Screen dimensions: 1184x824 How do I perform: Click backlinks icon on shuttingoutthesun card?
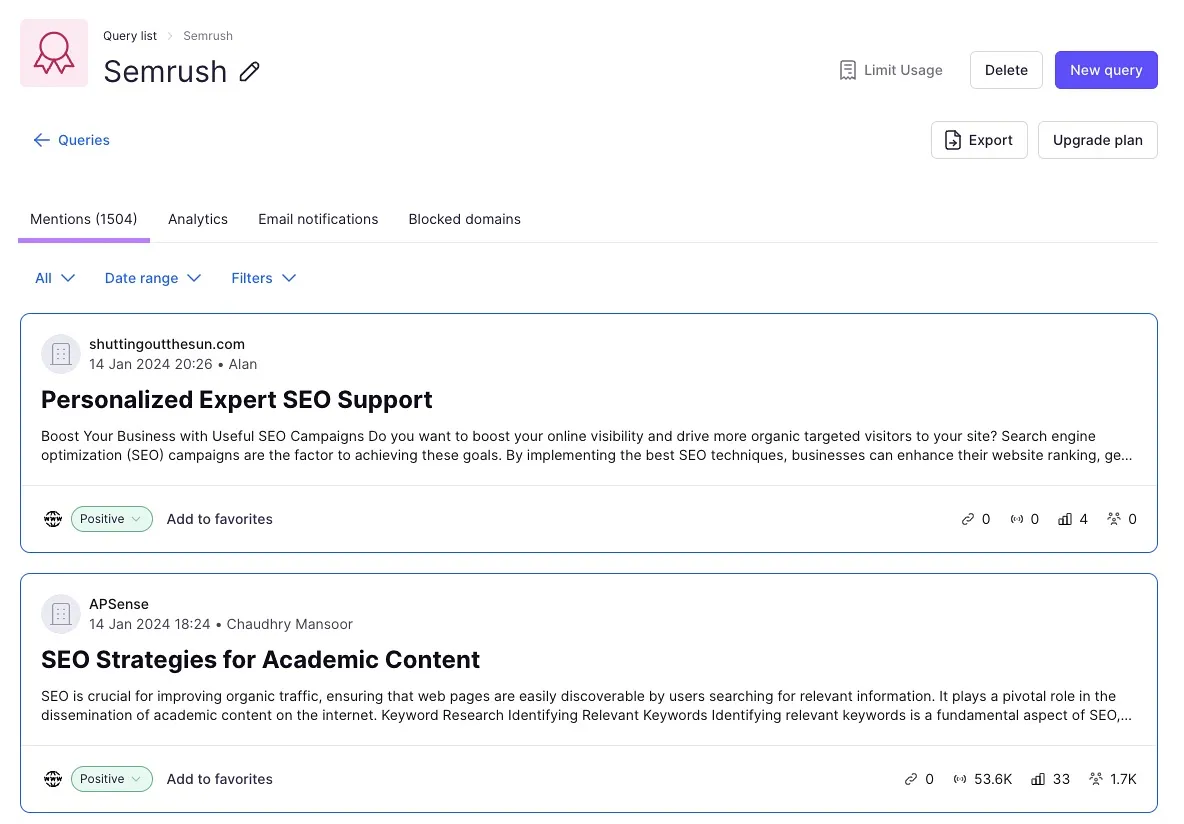pos(967,519)
